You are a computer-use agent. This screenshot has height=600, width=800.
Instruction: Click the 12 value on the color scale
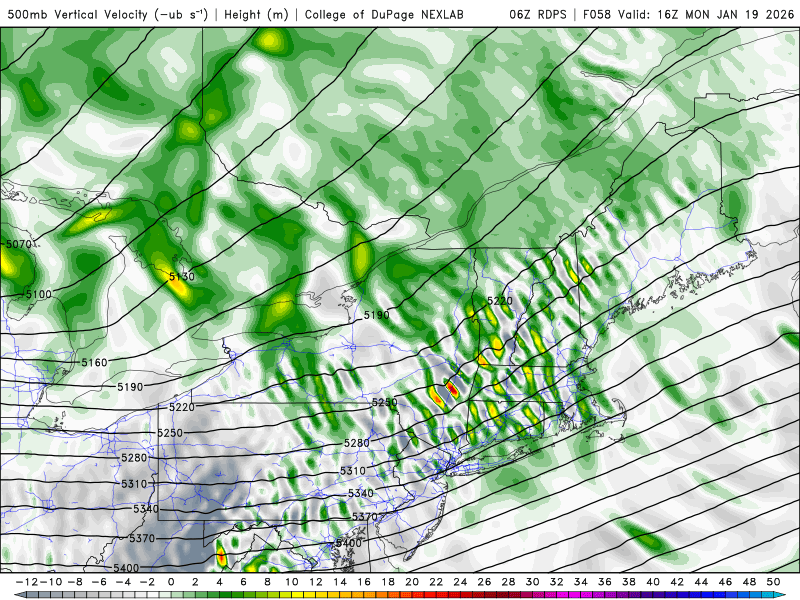(316, 582)
